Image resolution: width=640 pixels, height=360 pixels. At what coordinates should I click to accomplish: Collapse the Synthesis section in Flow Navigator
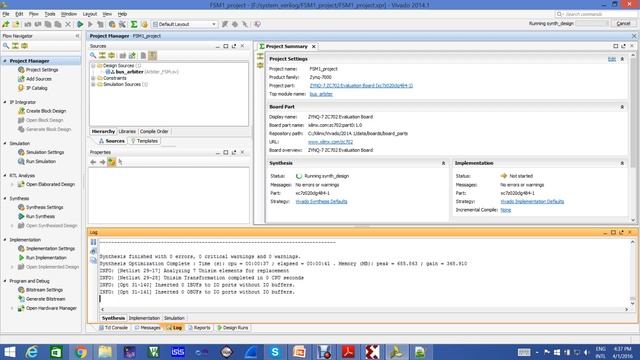pos(5,198)
